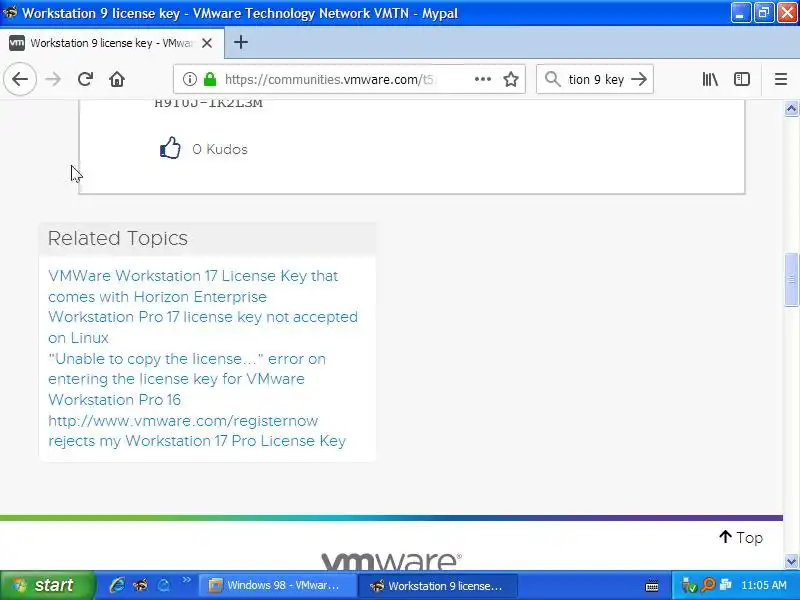Click the safely remove hardware tray icon
800x600 pixels.
pos(689,585)
